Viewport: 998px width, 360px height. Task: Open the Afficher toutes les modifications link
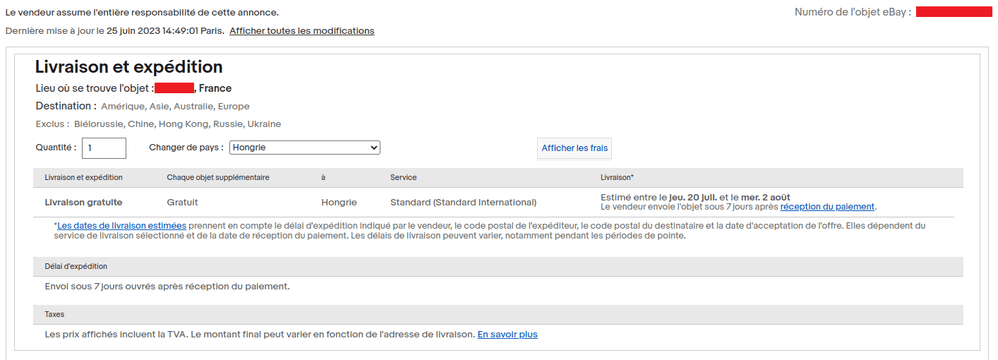302,31
